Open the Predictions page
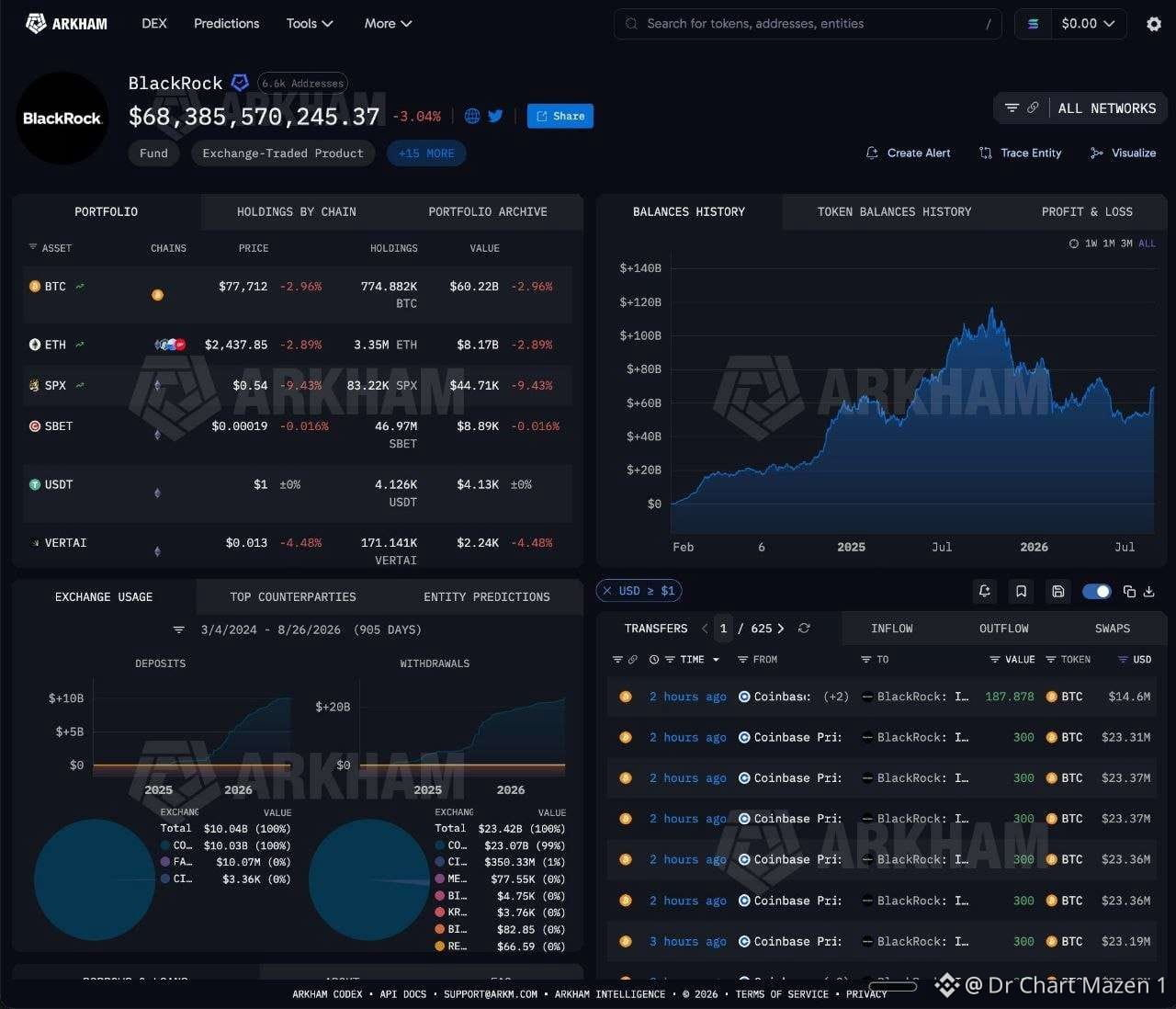The height and width of the screenshot is (1009, 1176). click(x=227, y=24)
